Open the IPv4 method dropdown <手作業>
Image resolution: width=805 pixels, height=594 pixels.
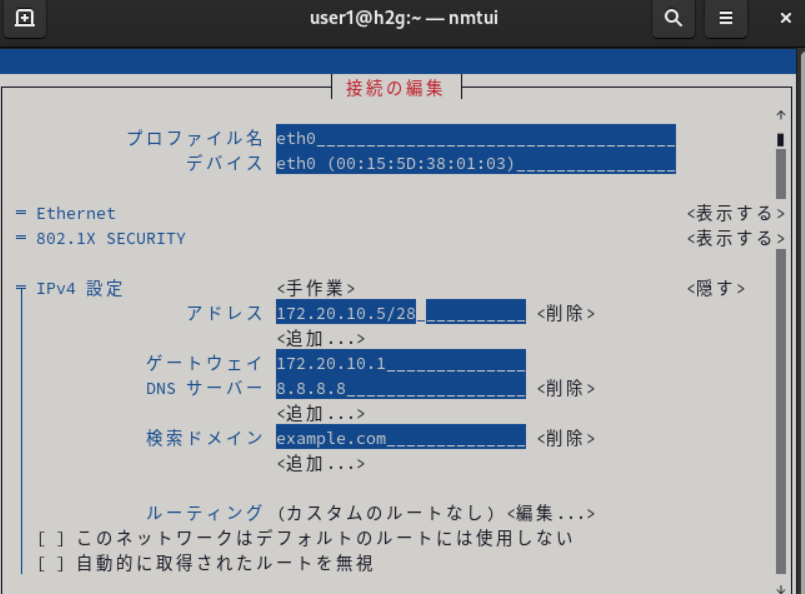[316, 289]
